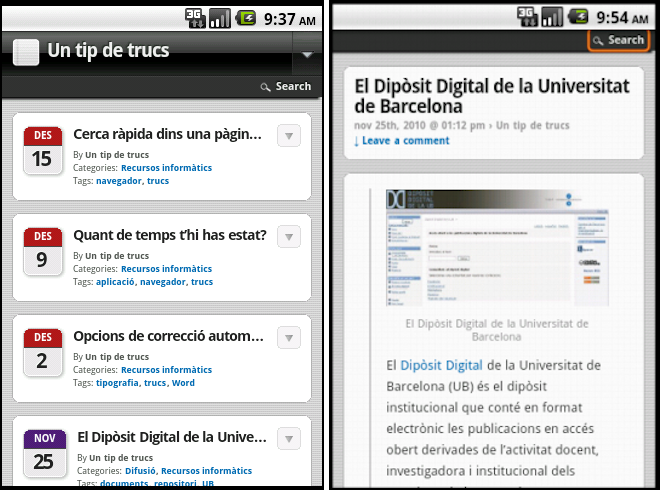Image resolution: width=660 pixels, height=490 pixels.
Task: Click Search in the left screen bar
Action: click(x=285, y=87)
